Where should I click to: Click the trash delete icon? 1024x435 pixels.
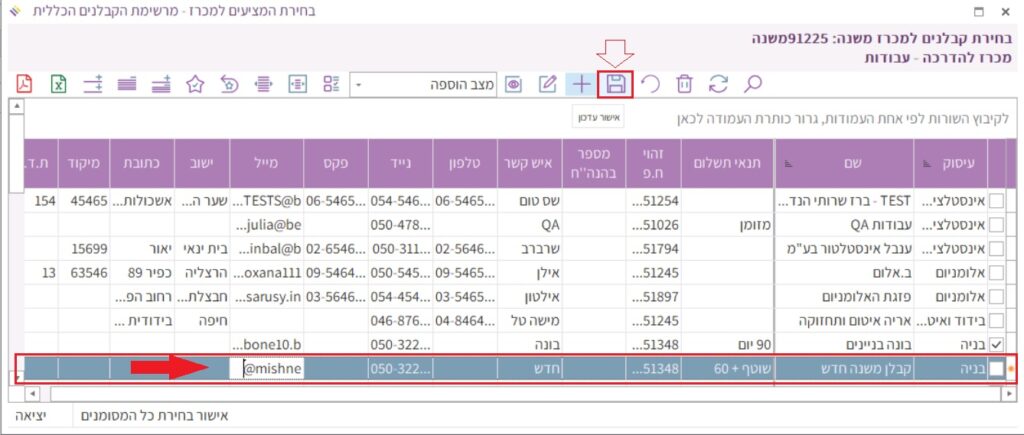click(x=684, y=84)
